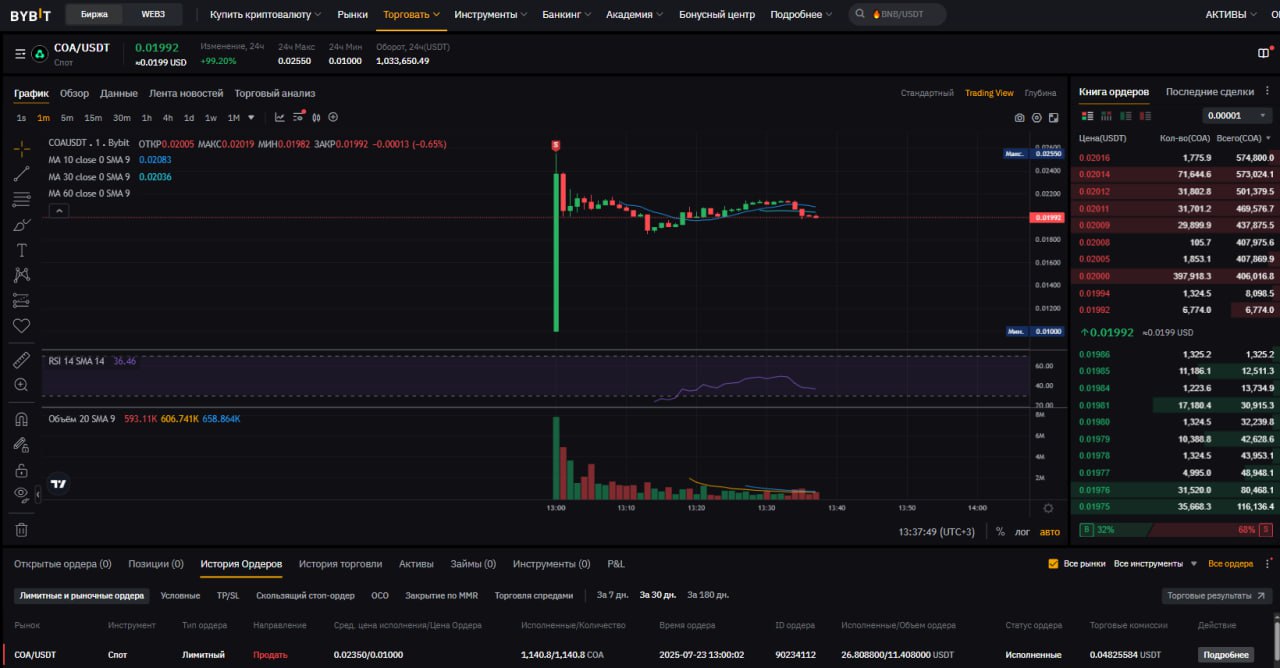This screenshot has width=1280, height=668.
Task: Click the TradingView logo on chart
Action: (x=59, y=484)
